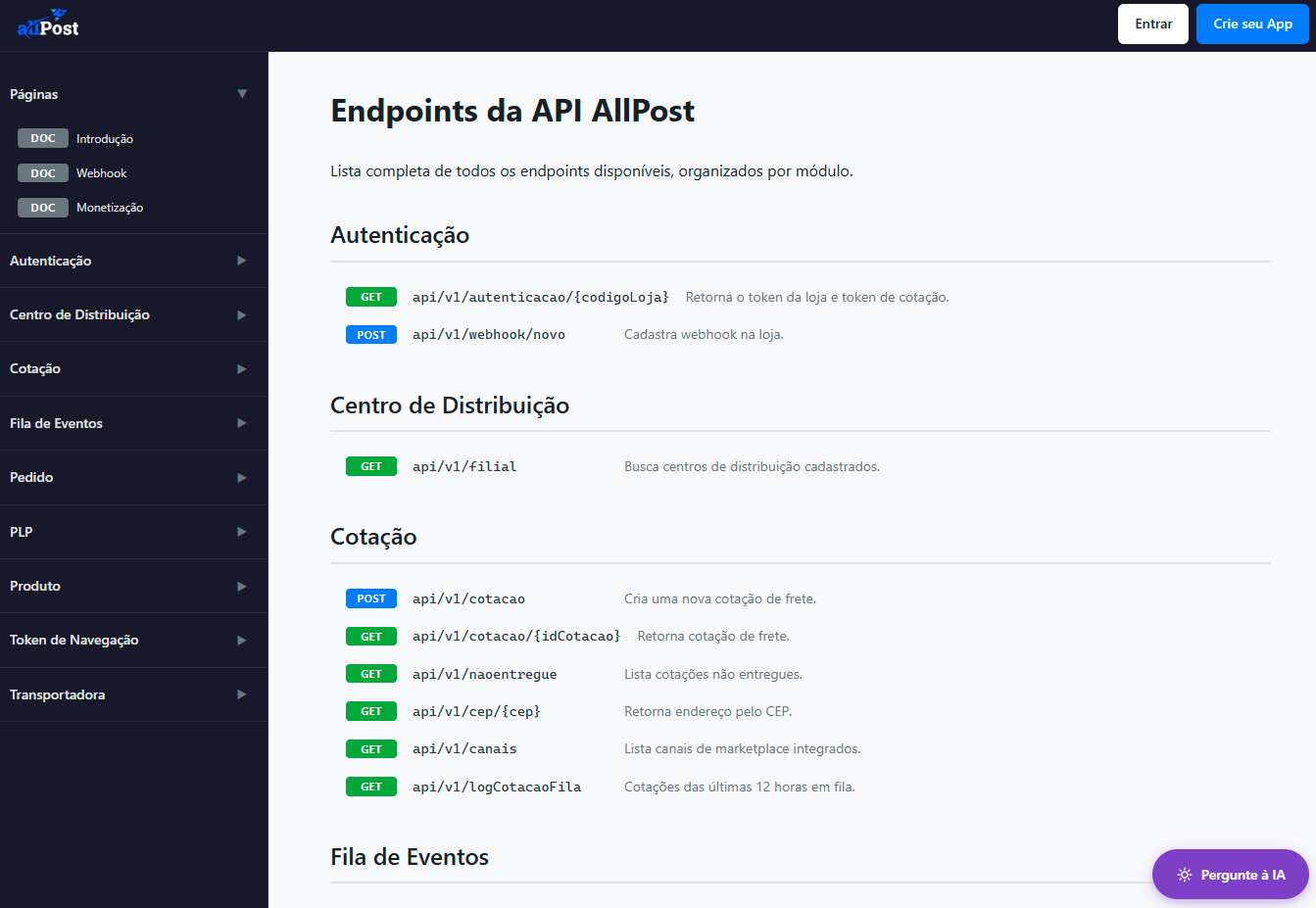Click 'Retorna endereço pelo CEP.' description

tap(707, 711)
